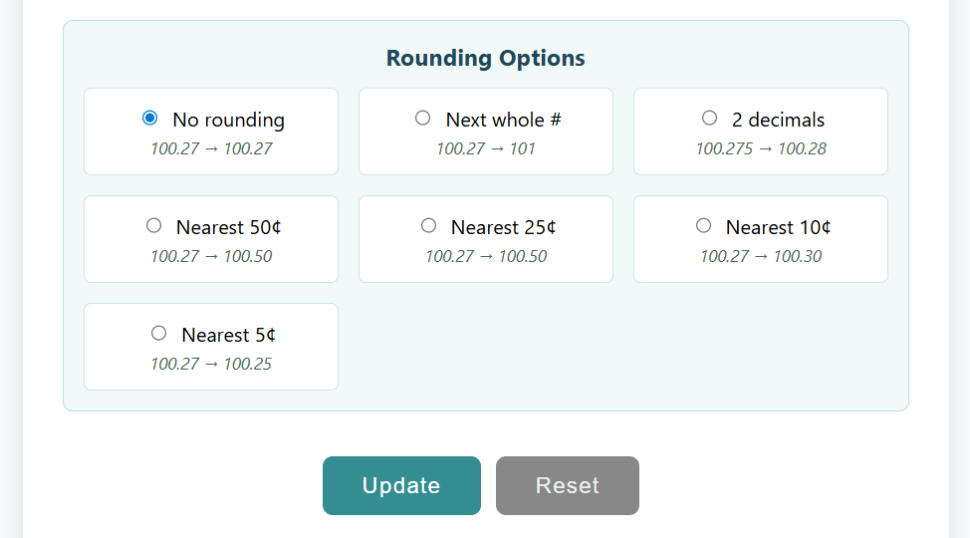Image resolution: width=970 pixels, height=538 pixels.
Task: Click the "100.27 → 100.27" example text
Action: 211,149
